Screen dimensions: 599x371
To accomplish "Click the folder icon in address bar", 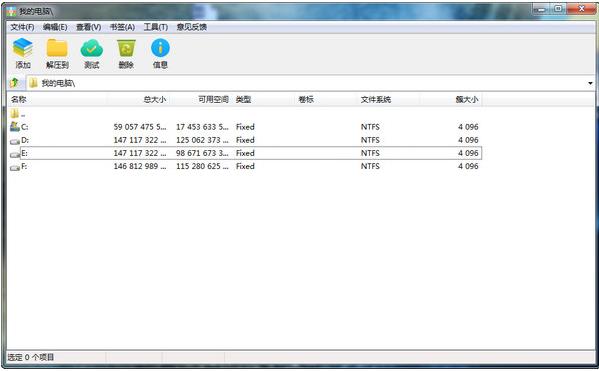I will (33, 83).
